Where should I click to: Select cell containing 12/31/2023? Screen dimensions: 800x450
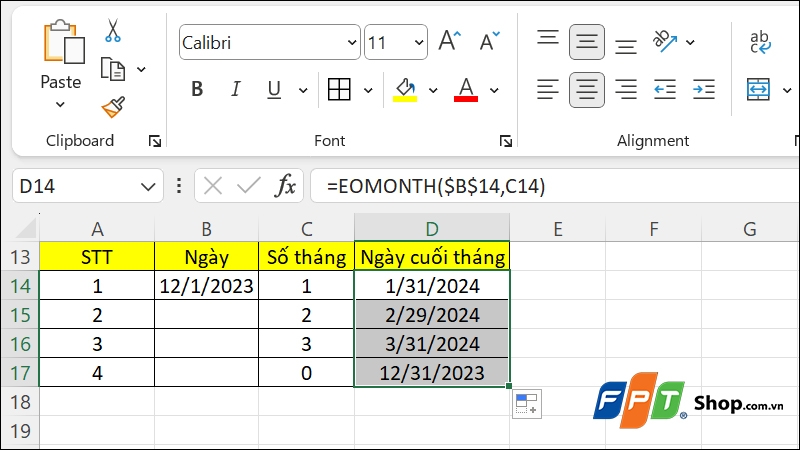click(x=432, y=373)
